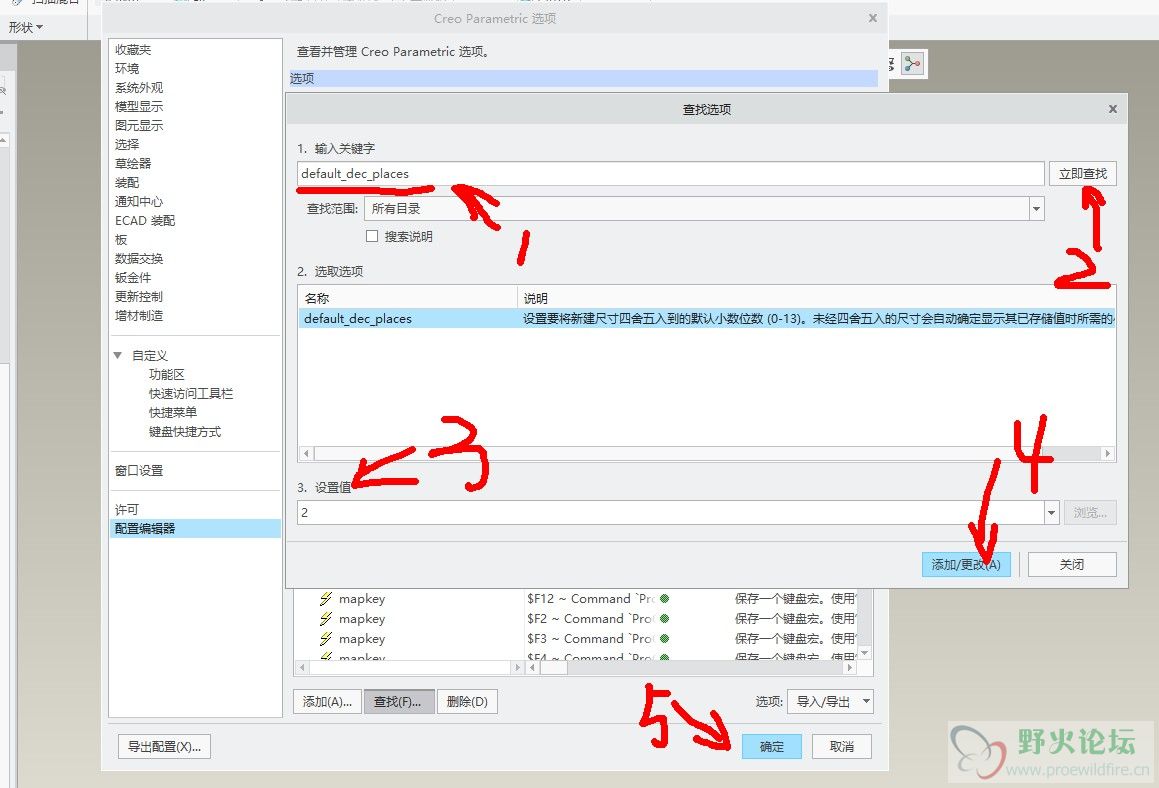Click the keyword input field containing default_dec_places

[x=670, y=174]
